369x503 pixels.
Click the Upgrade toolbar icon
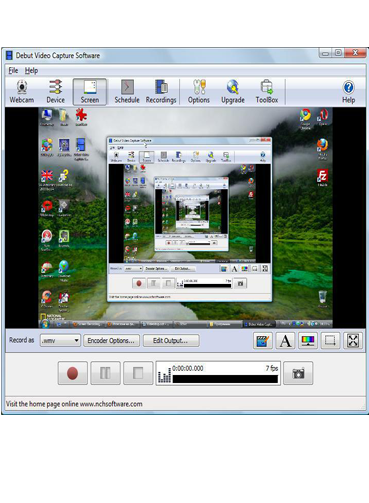pos(233,92)
